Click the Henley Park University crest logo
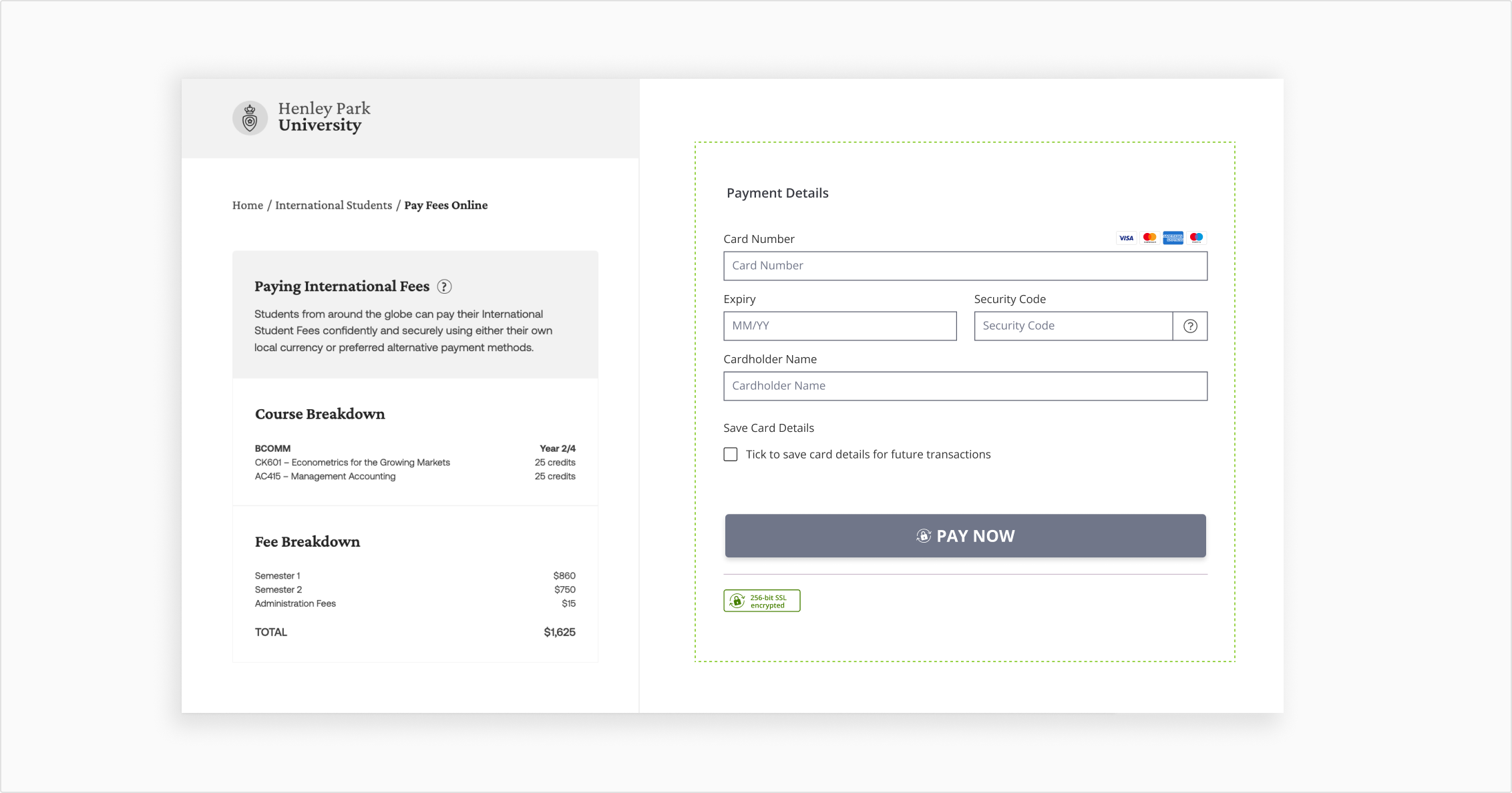The width and height of the screenshot is (1512, 793). click(250, 118)
